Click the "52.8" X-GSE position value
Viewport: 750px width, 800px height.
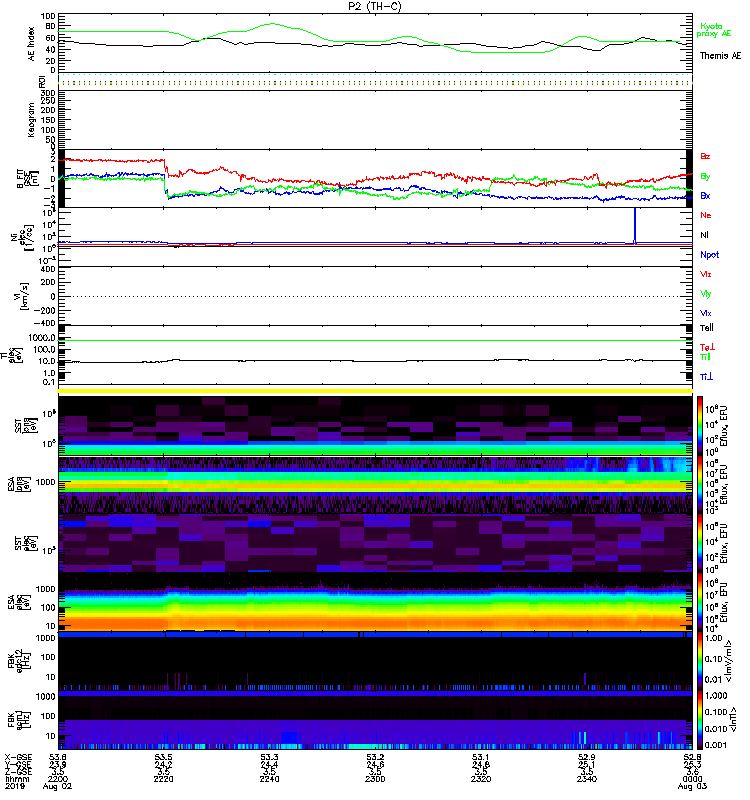(692, 757)
